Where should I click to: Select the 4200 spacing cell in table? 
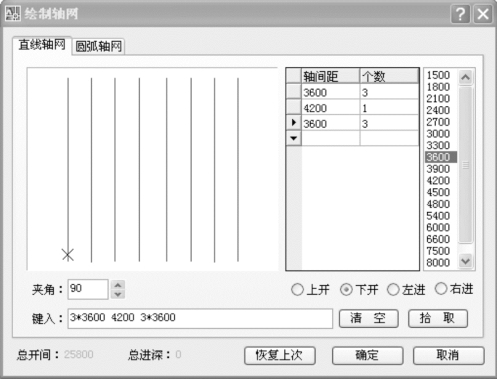[x=330, y=108]
